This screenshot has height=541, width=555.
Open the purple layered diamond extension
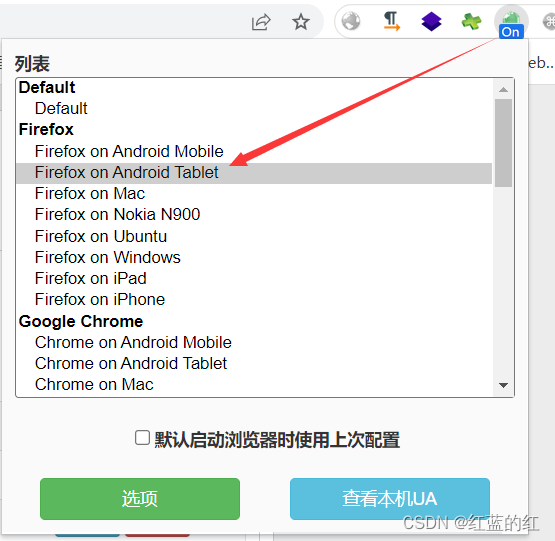tap(431, 21)
